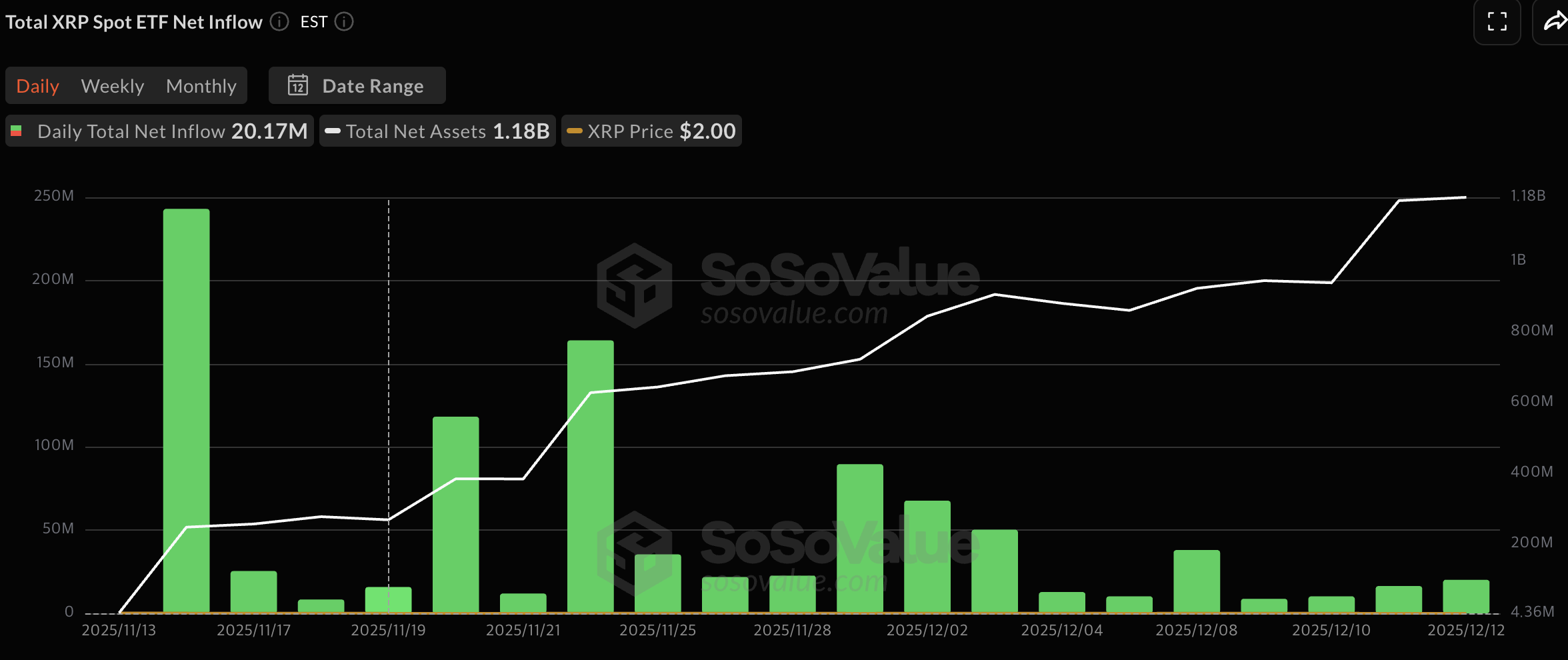
Task: Open fullscreen chart view
Action: (1497, 22)
